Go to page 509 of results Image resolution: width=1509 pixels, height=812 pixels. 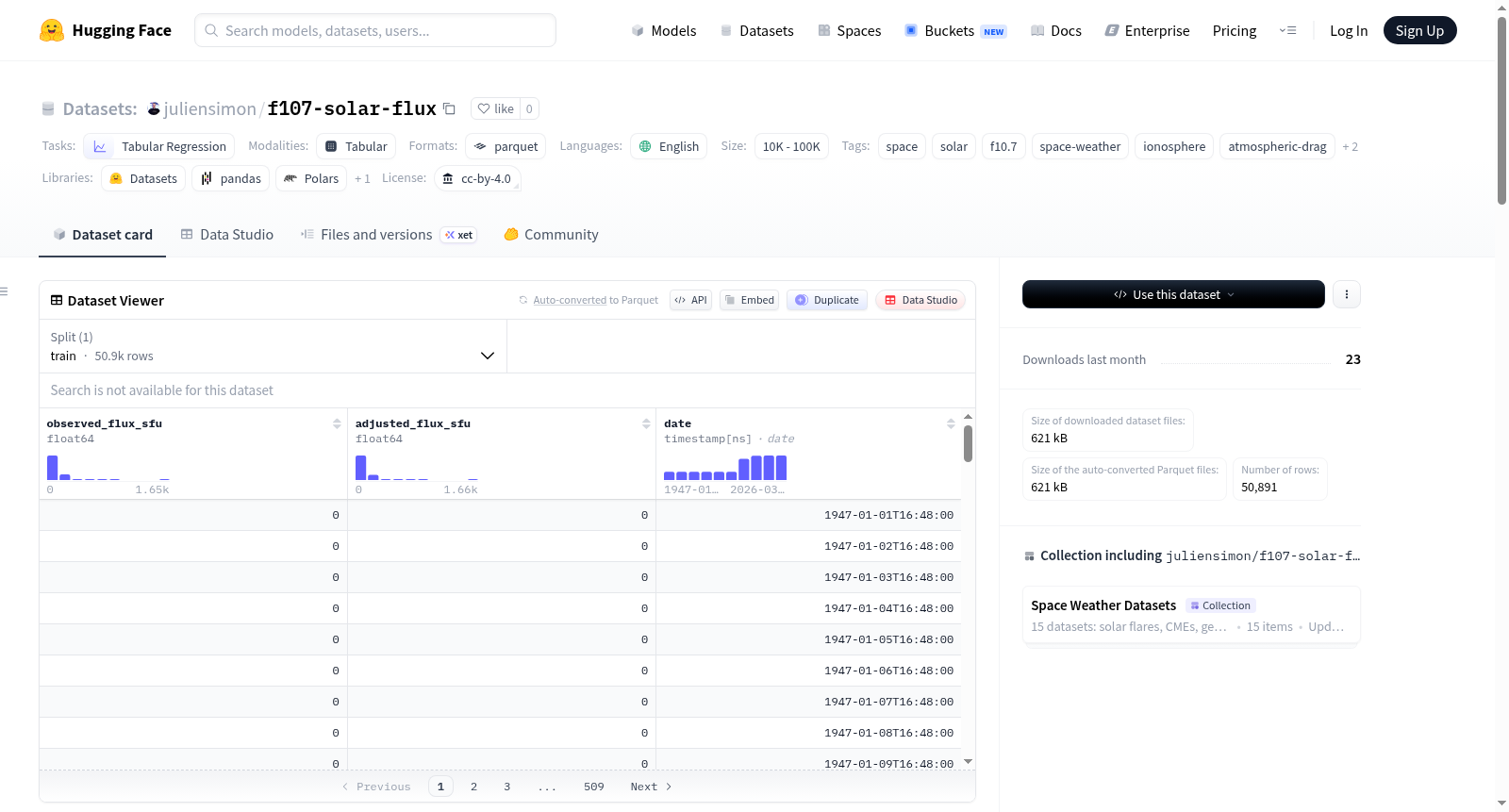click(x=593, y=787)
